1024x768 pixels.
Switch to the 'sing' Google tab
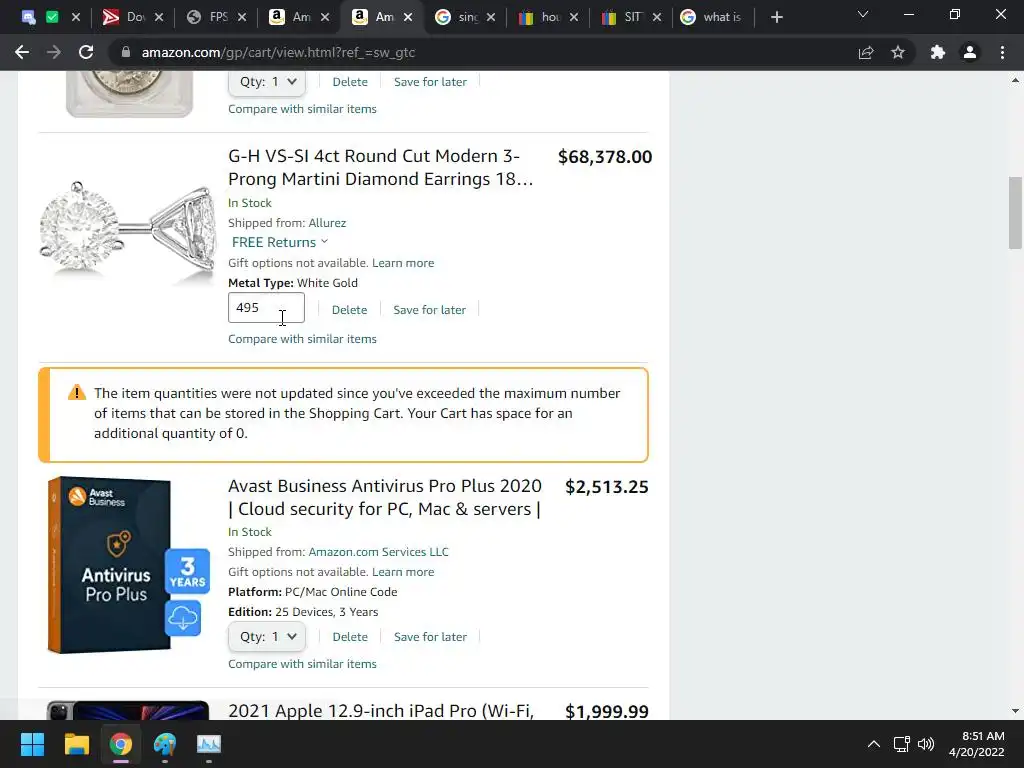(456, 17)
